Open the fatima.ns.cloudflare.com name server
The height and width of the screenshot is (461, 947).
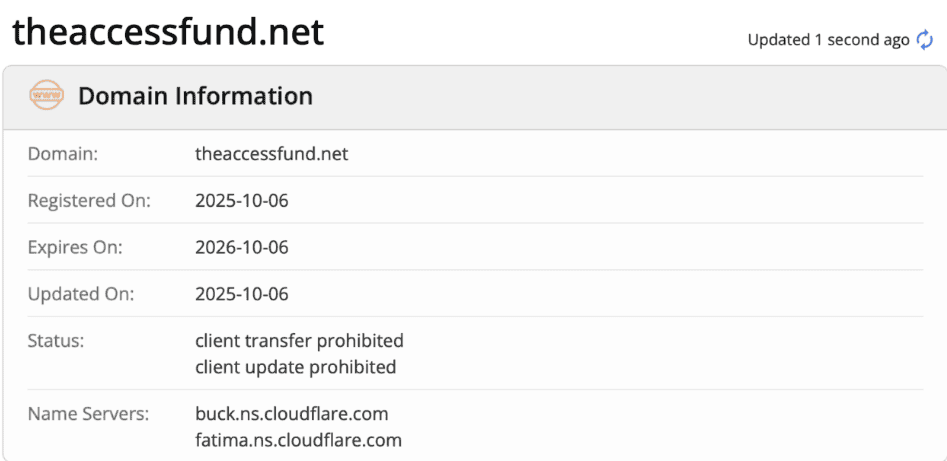coord(298,439)
